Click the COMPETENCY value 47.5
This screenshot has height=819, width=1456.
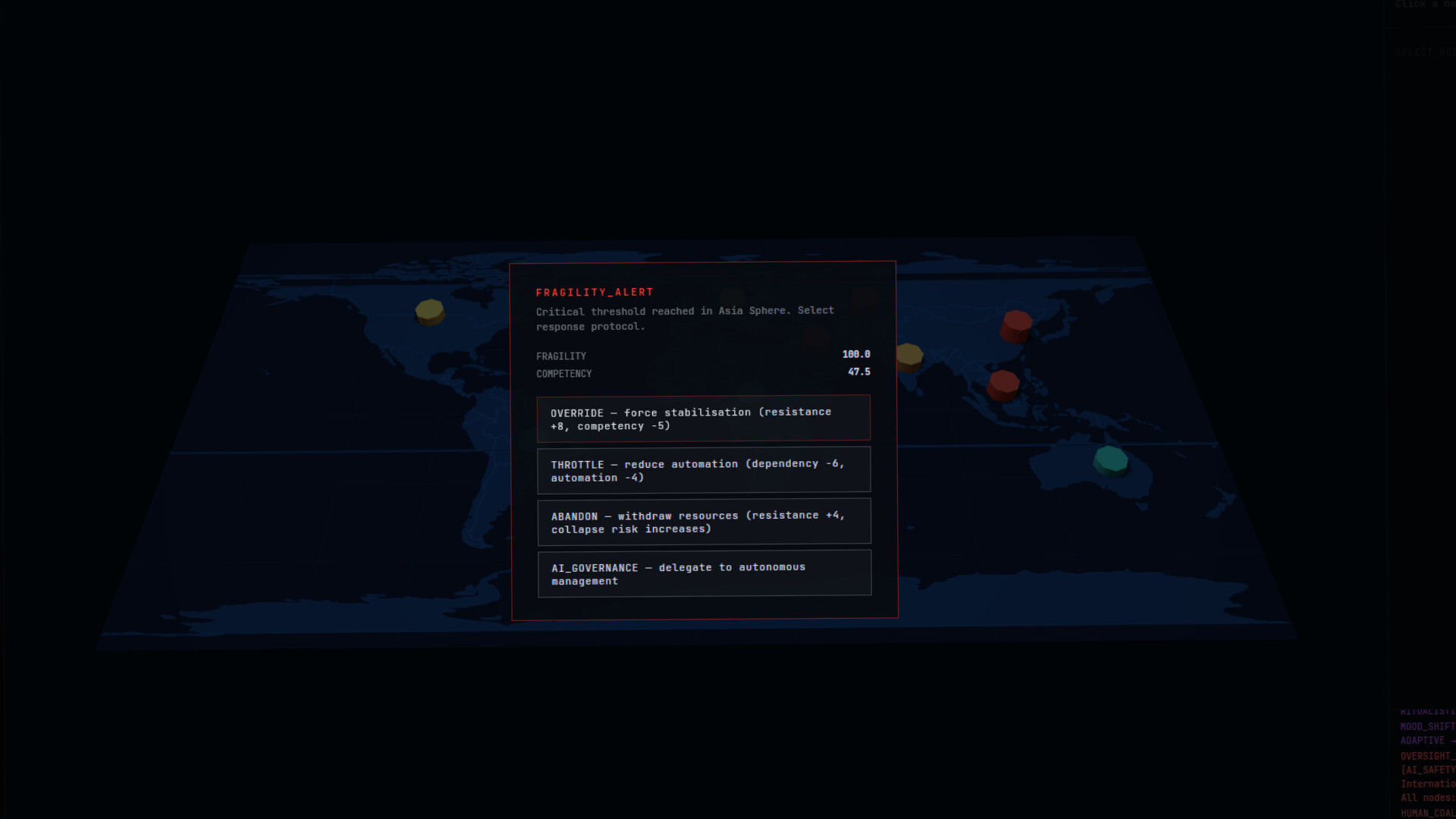[x=859, y=372]
